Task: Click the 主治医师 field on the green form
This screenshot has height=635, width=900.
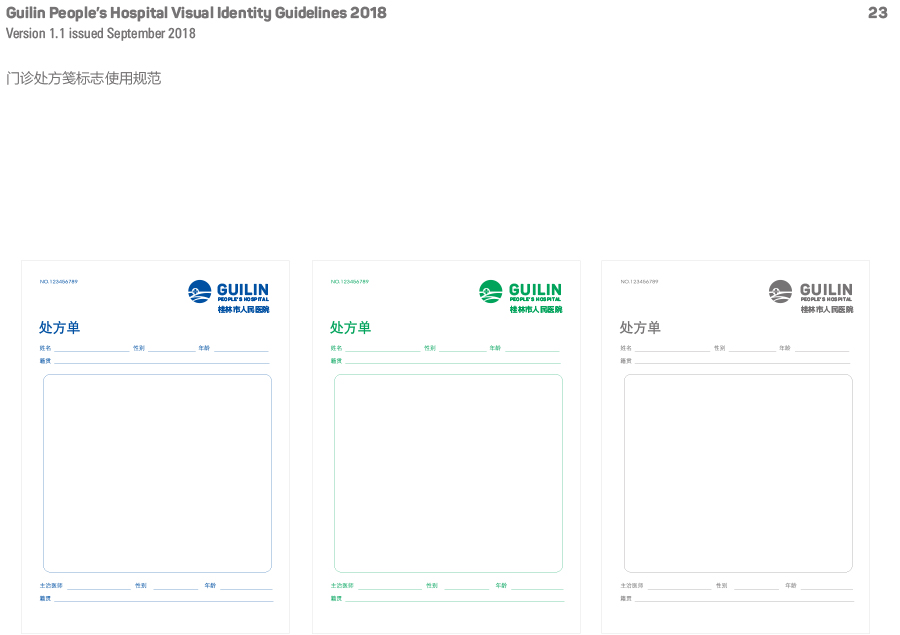Action: (388, 585)
